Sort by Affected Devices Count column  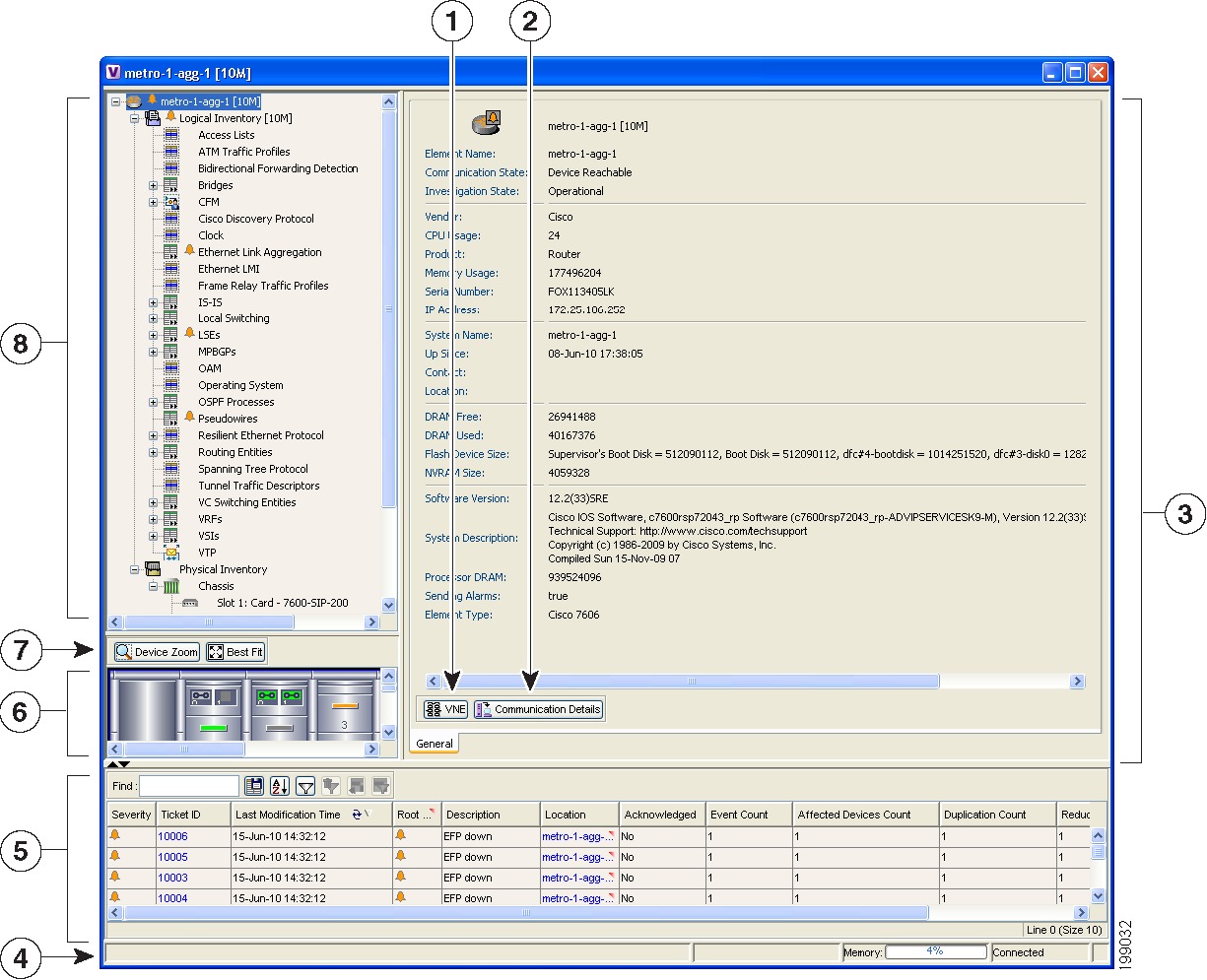click(865, 815)
